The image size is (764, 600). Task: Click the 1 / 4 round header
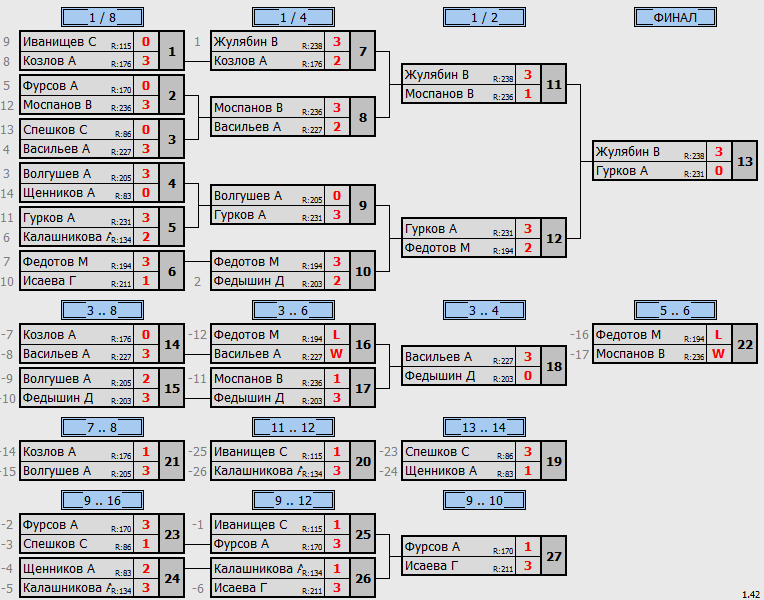point(293,18)
